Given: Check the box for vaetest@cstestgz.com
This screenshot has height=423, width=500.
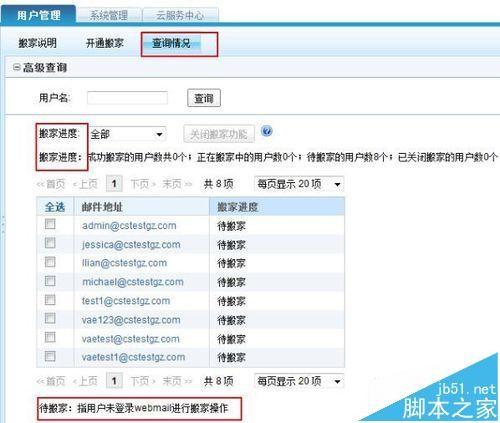Looking at the screenshot, I should tap(50, 338).
